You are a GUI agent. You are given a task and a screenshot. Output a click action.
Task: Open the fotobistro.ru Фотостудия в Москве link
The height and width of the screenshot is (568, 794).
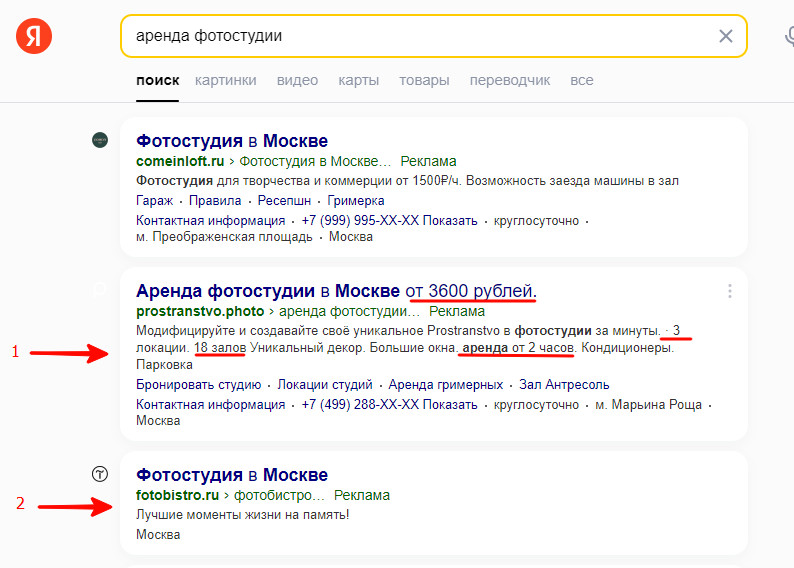click(232, 475)
